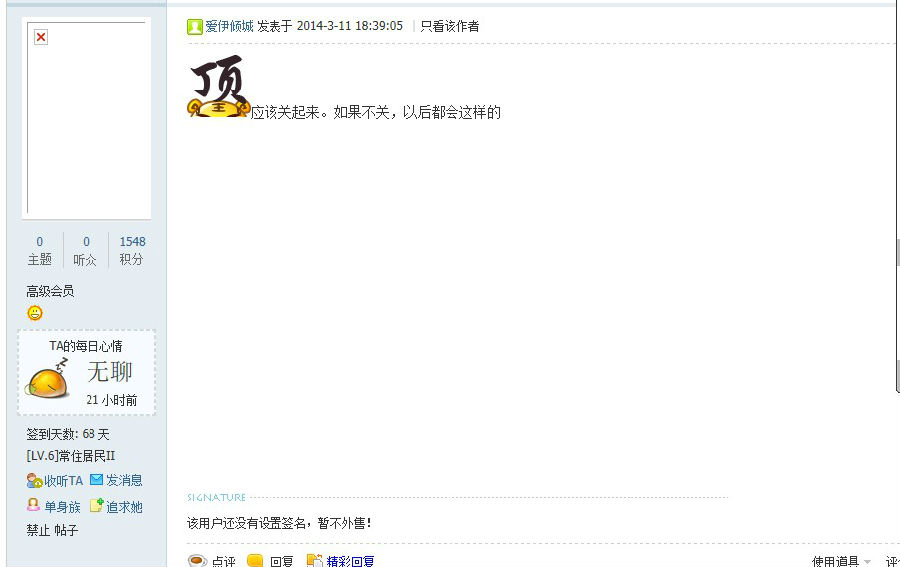Click the sleeping mood emoticon icon
Viewport: 900px width, 567px height.
click(x=48, y=378)
